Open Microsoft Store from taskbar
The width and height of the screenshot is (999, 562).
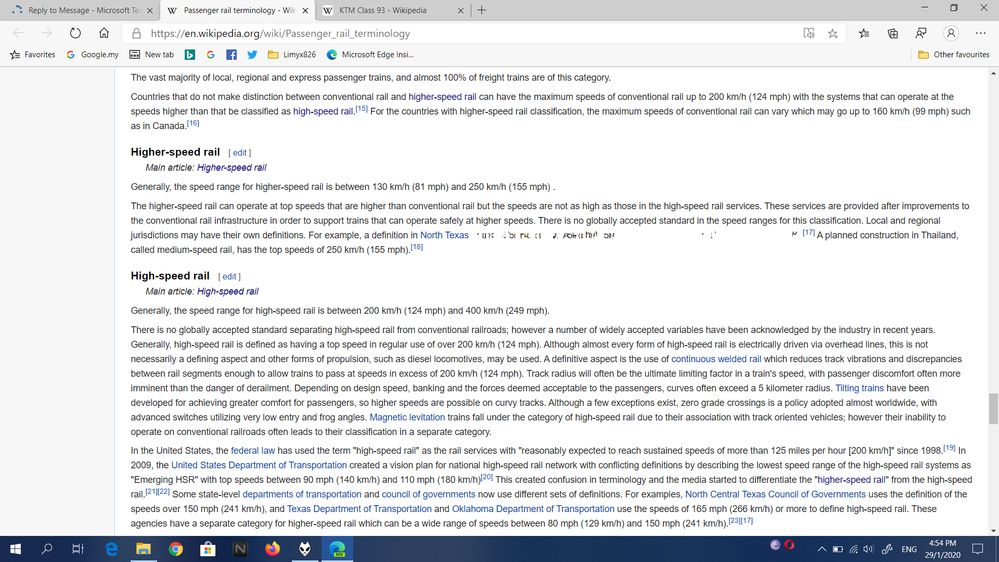click(x=208, y=549)
